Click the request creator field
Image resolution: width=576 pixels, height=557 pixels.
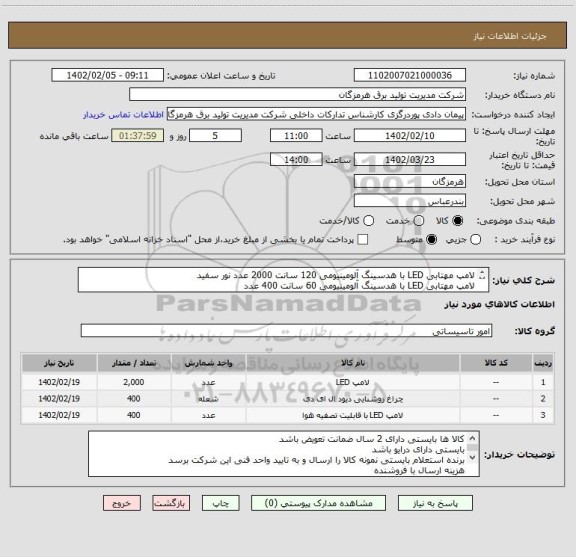[x=316, y=114]
